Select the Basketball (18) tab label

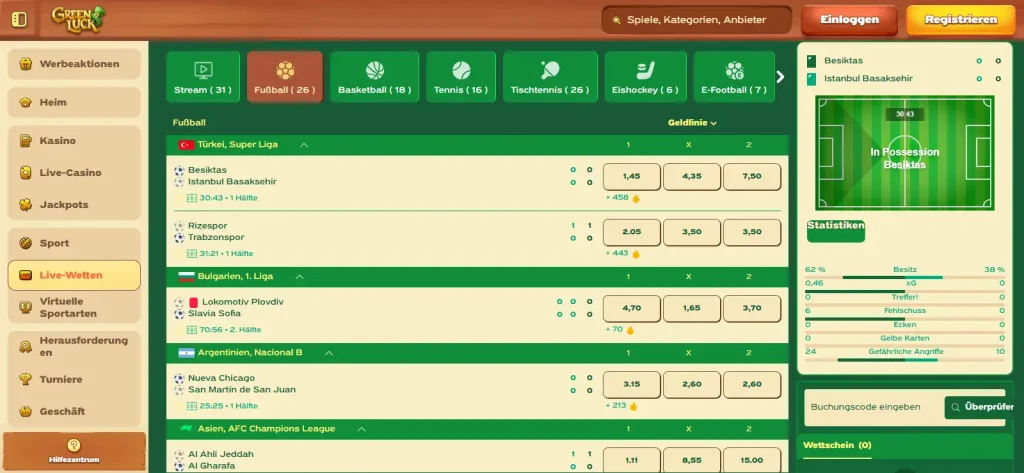click(x=374, y=90)
